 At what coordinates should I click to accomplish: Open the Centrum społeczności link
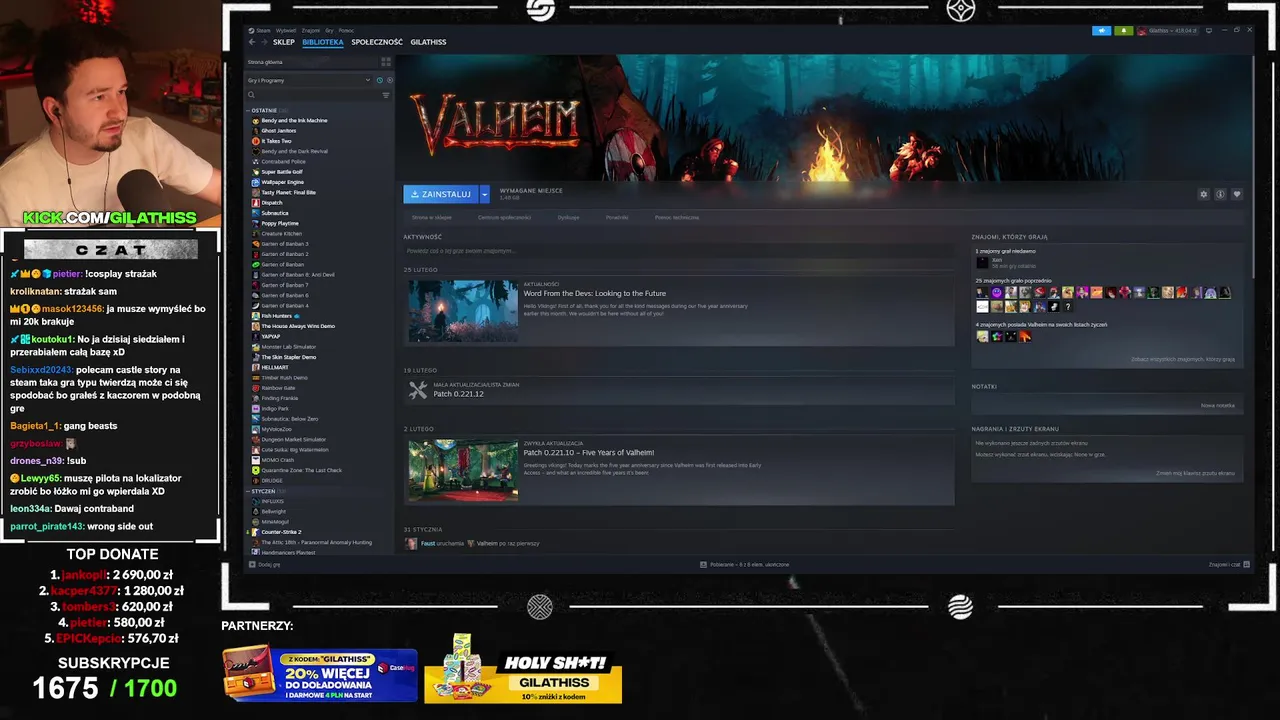tap(504, 217)
